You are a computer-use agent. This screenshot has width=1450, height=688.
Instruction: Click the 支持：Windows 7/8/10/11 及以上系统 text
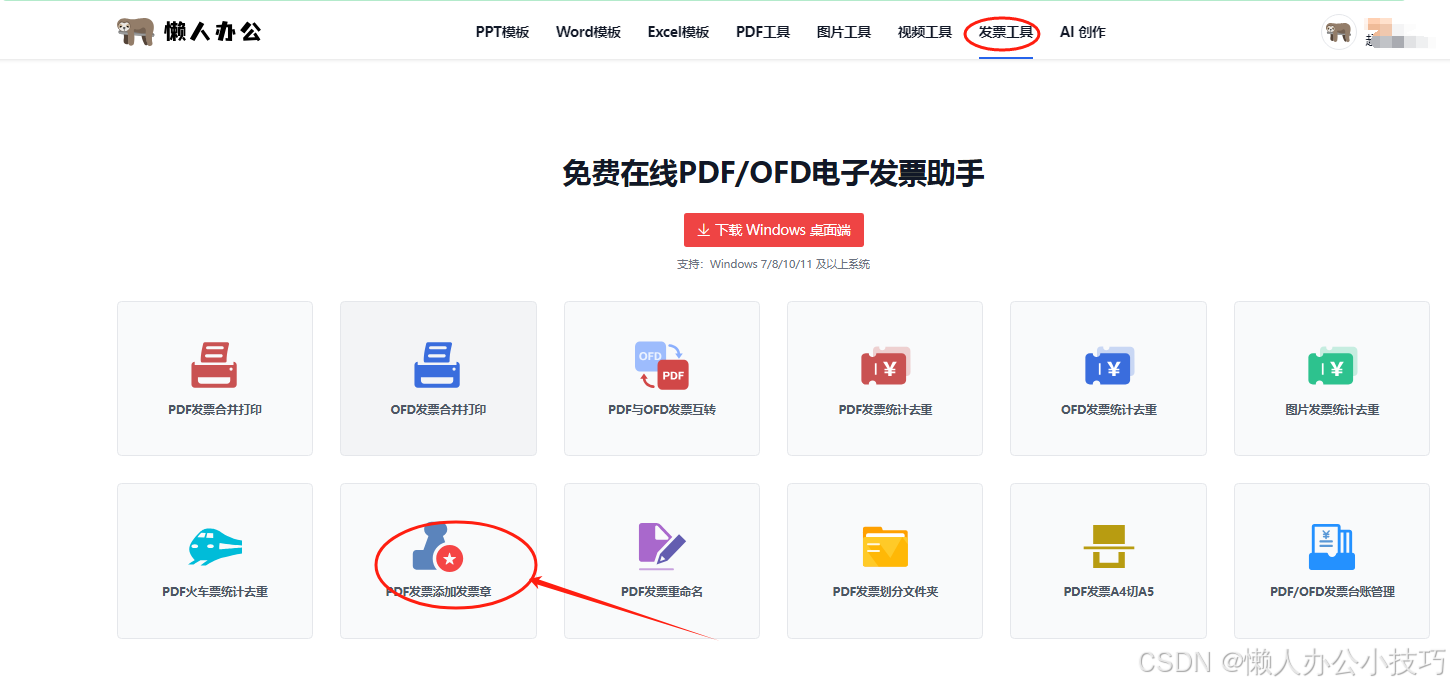[x=774, y=264]
